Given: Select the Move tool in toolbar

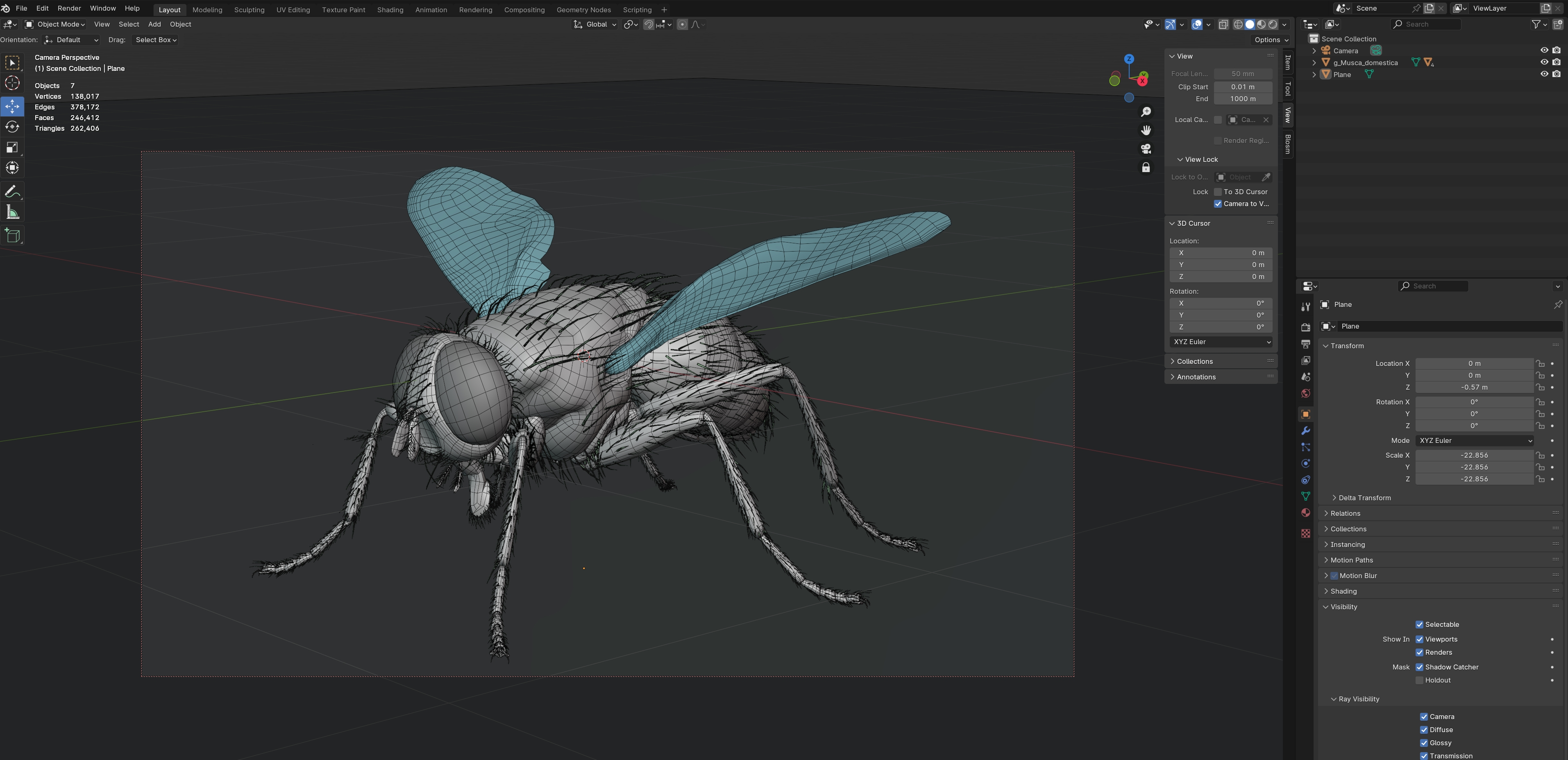Looking at the screenshot, I should (x=12, y=106).
